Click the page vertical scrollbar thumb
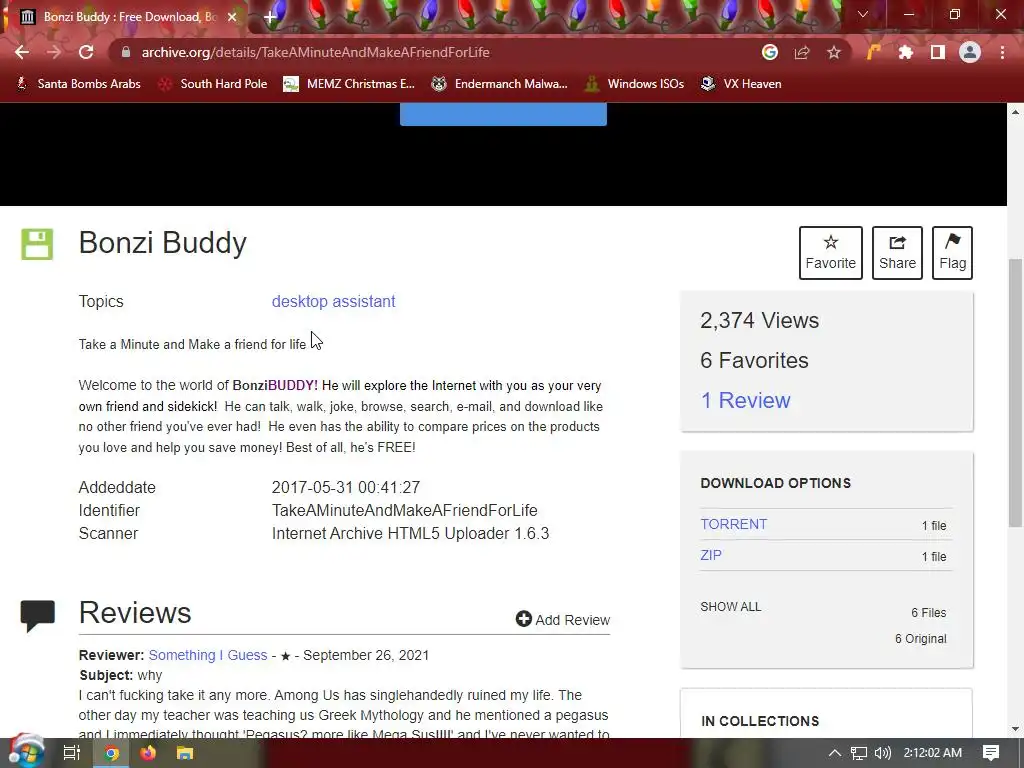1024x768 pixels. [x=1015, y=392]
